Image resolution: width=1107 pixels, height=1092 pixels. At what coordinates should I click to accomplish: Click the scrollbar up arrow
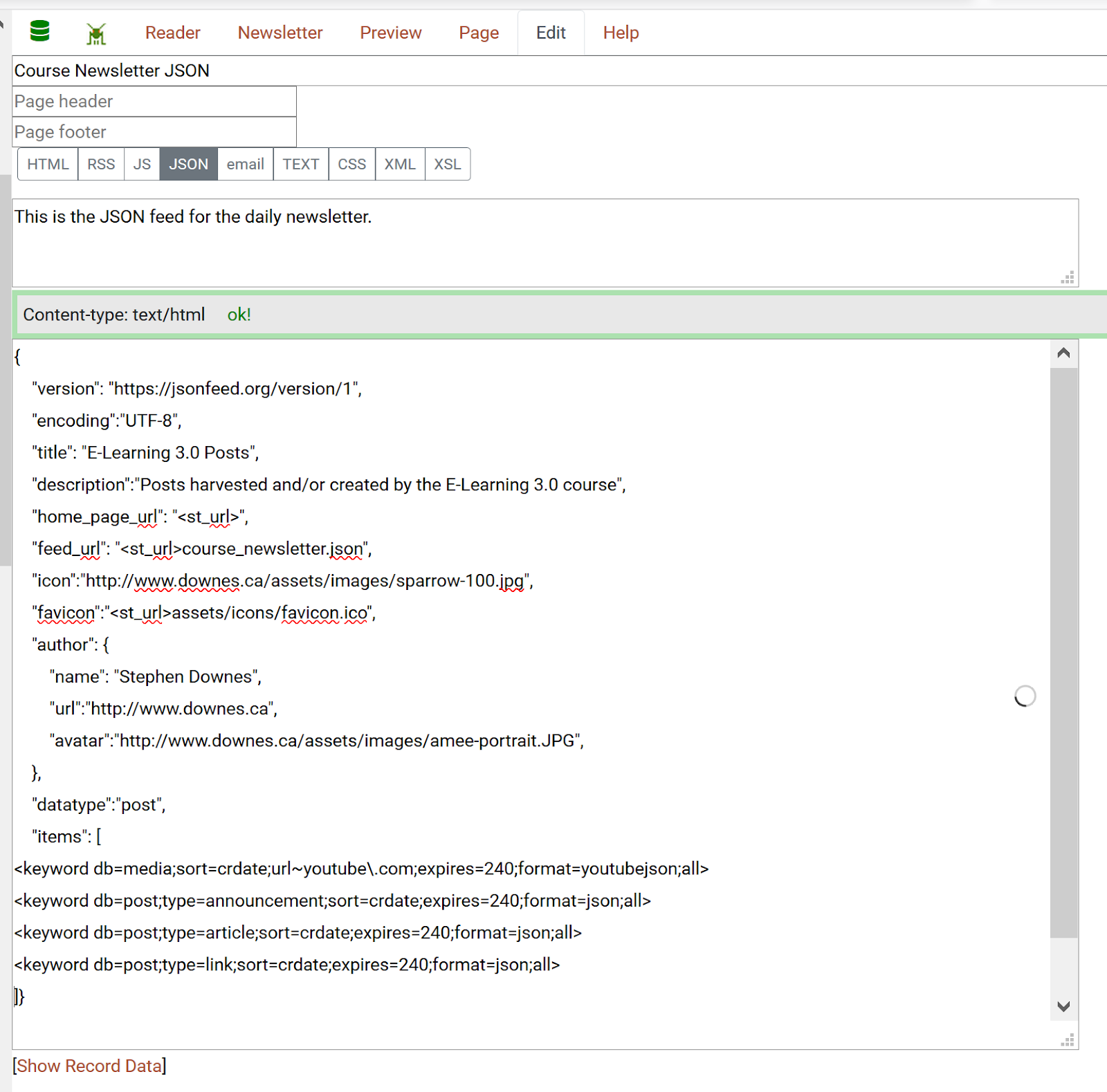[1063, 353]
